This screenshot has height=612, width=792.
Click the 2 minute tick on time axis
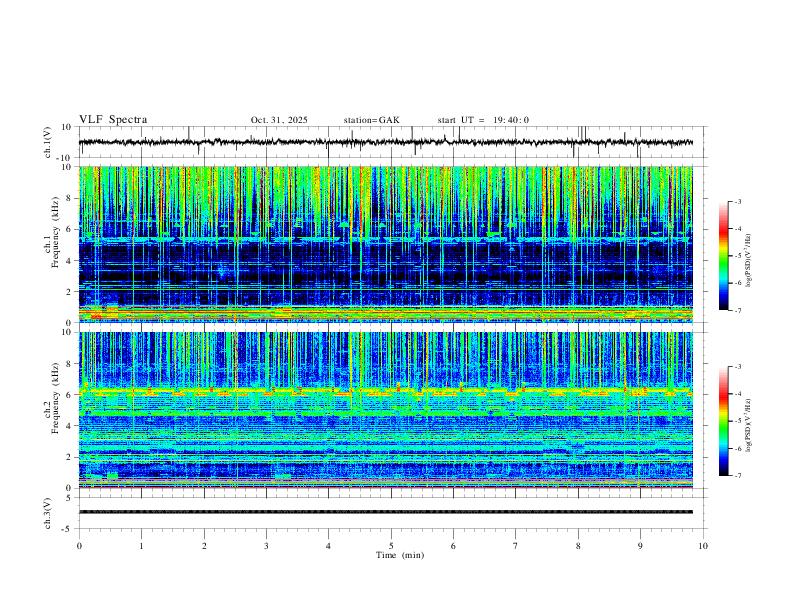(x=204, y=546)
